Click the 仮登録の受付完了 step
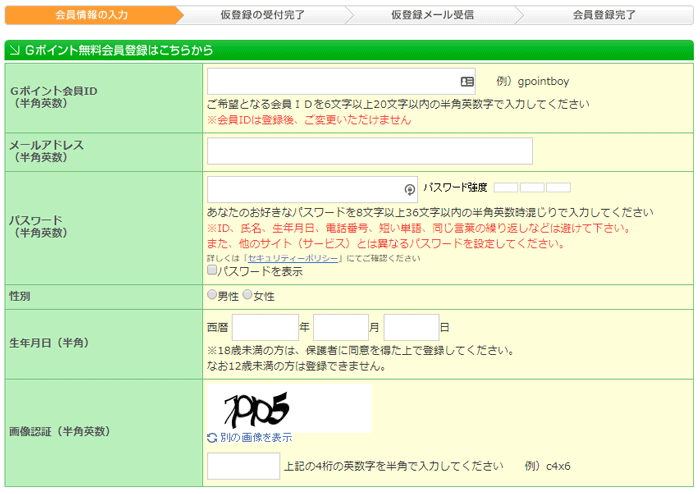Viewport: 700px width, 494px height. [262, 15]
